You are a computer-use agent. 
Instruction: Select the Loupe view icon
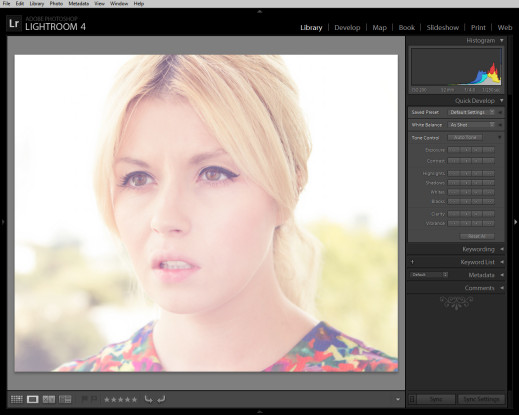[32, 399]
